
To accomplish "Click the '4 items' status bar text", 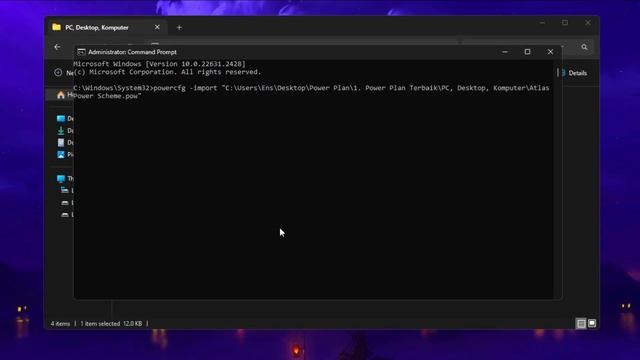I will click(60, 324).
